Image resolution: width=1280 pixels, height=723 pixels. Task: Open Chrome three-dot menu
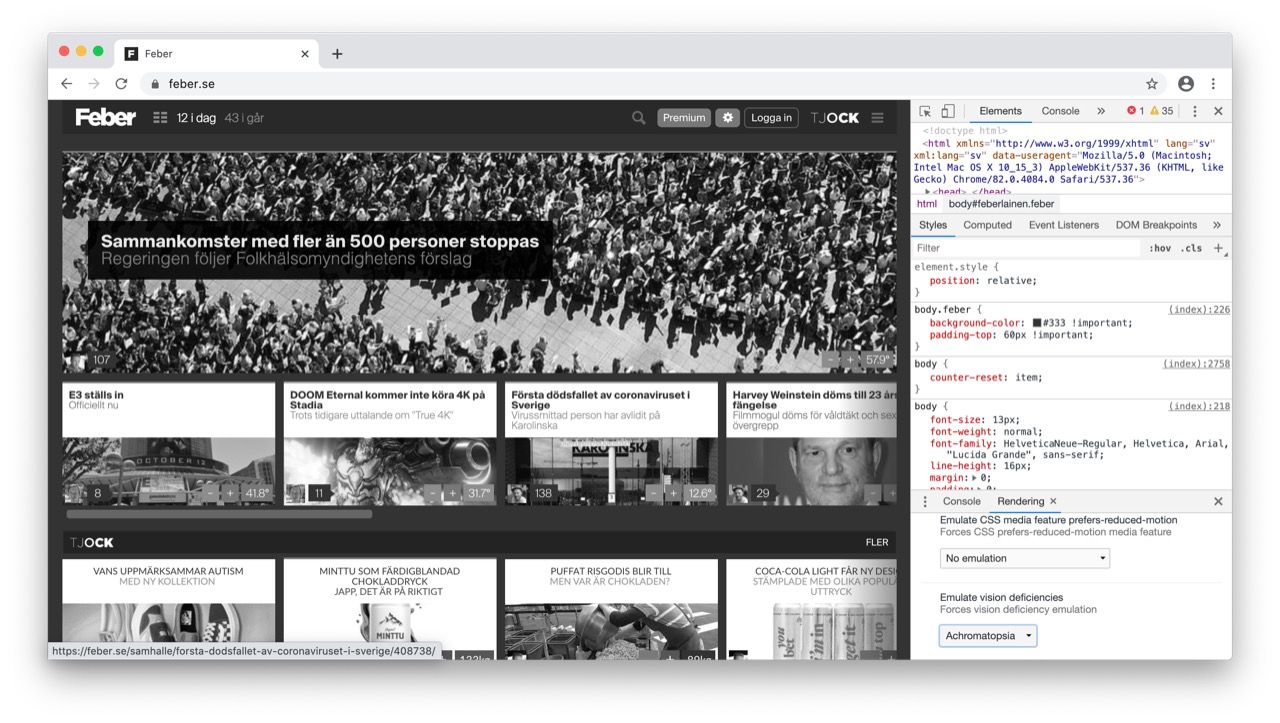(x=1213, y=84)
